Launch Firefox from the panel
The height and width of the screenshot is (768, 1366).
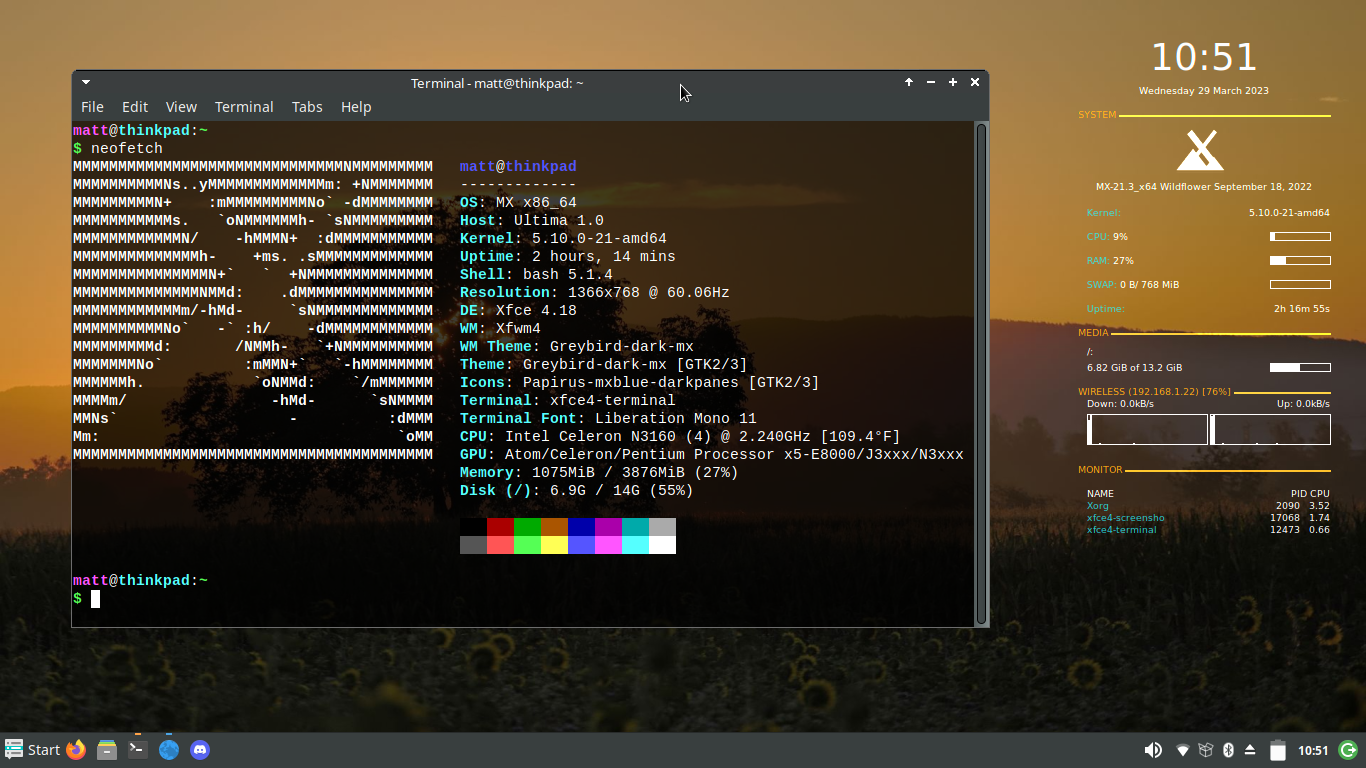point(76,750)
